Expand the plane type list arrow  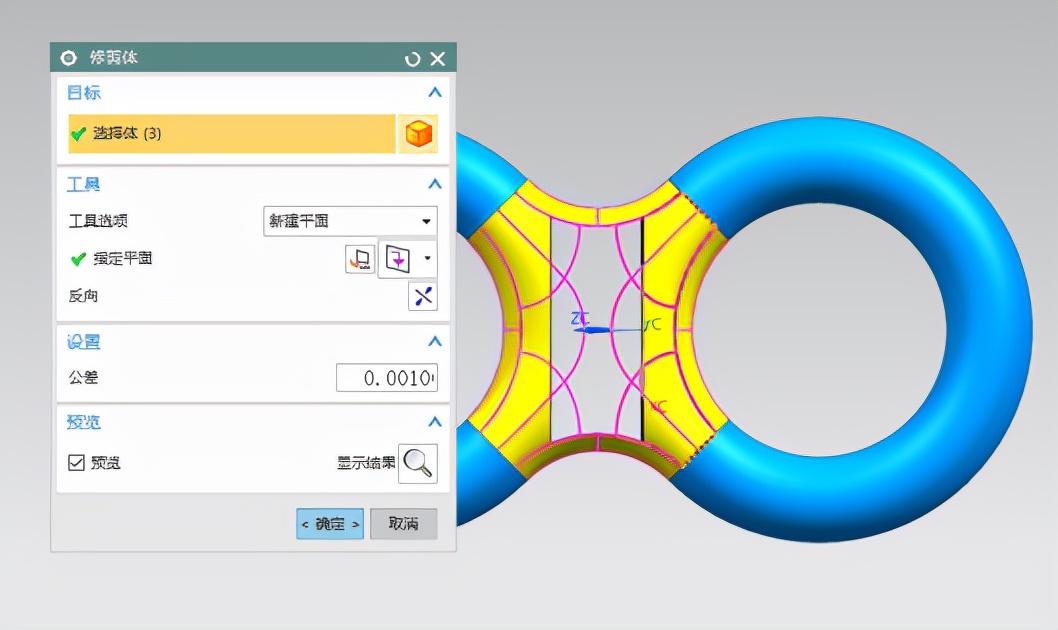428,260
